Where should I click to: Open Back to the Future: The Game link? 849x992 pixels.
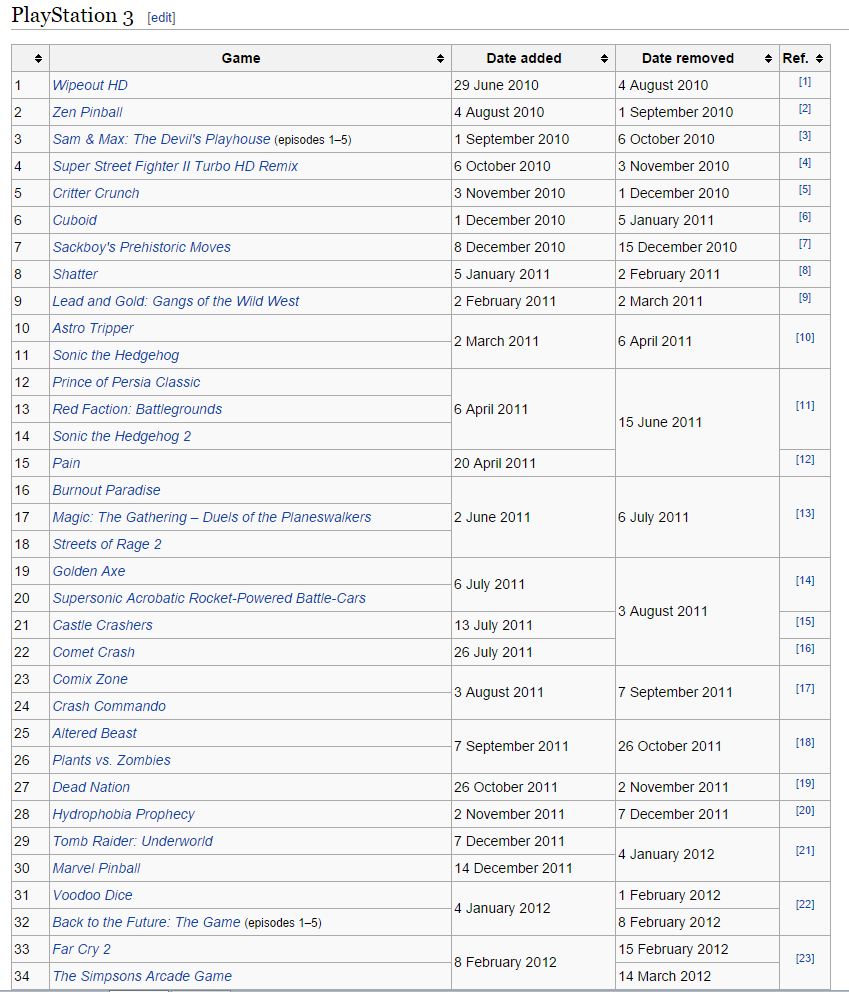pyautogui.click(x=146, y=922)
